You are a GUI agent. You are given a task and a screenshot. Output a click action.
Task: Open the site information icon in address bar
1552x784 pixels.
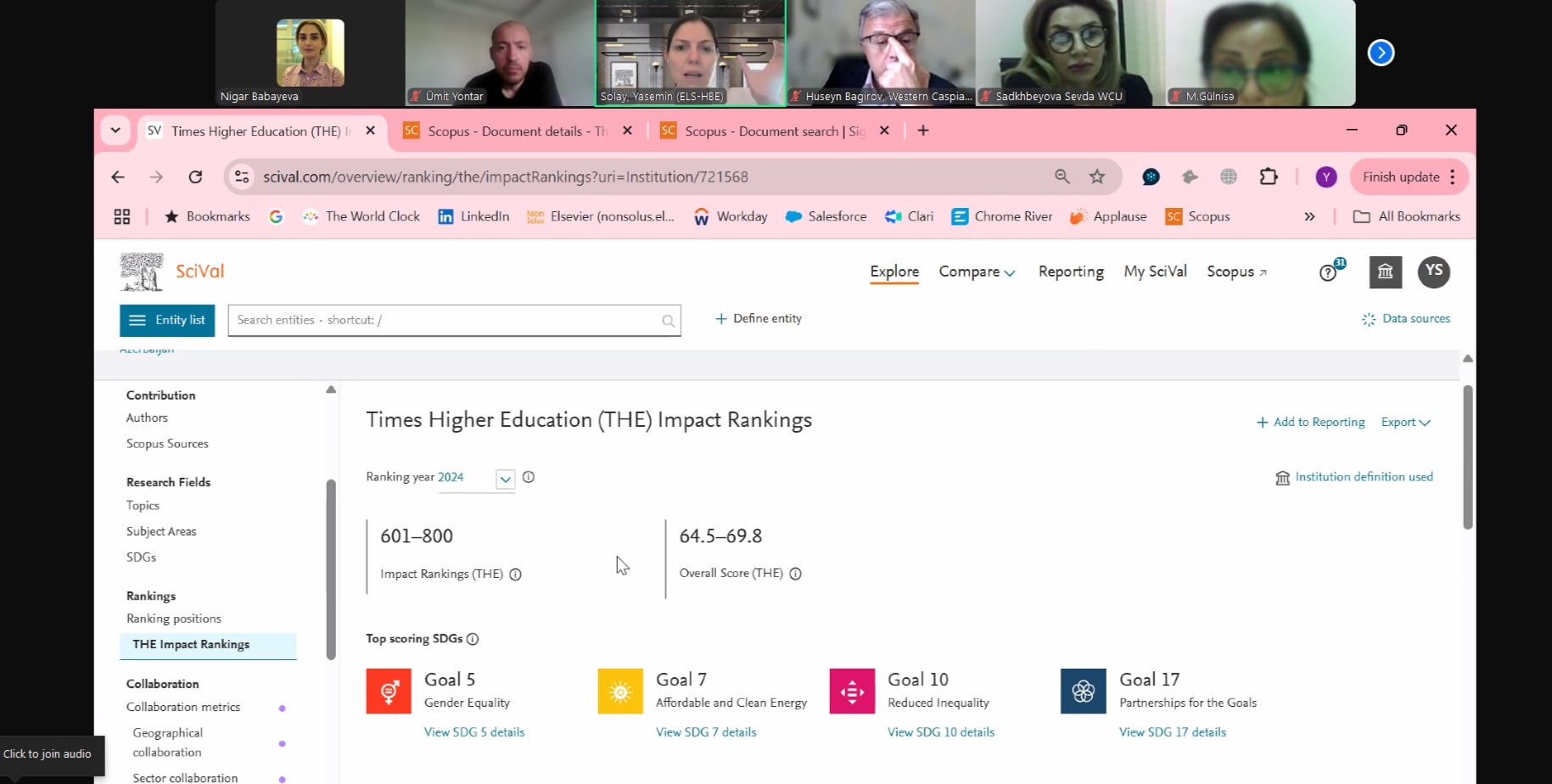pos(242,176)
